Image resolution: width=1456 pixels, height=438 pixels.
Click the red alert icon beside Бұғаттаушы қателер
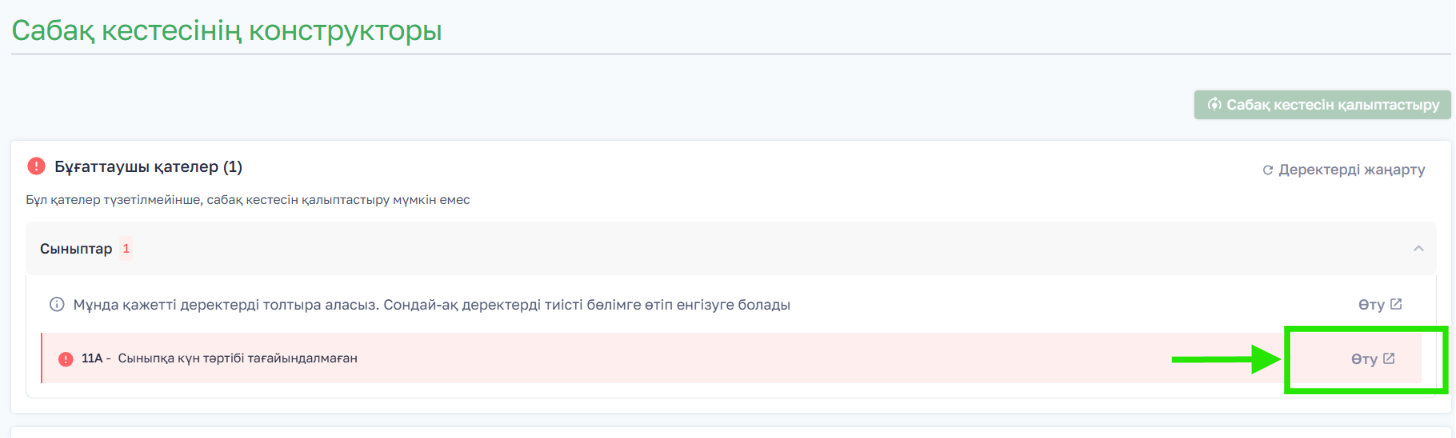(37, 166)
